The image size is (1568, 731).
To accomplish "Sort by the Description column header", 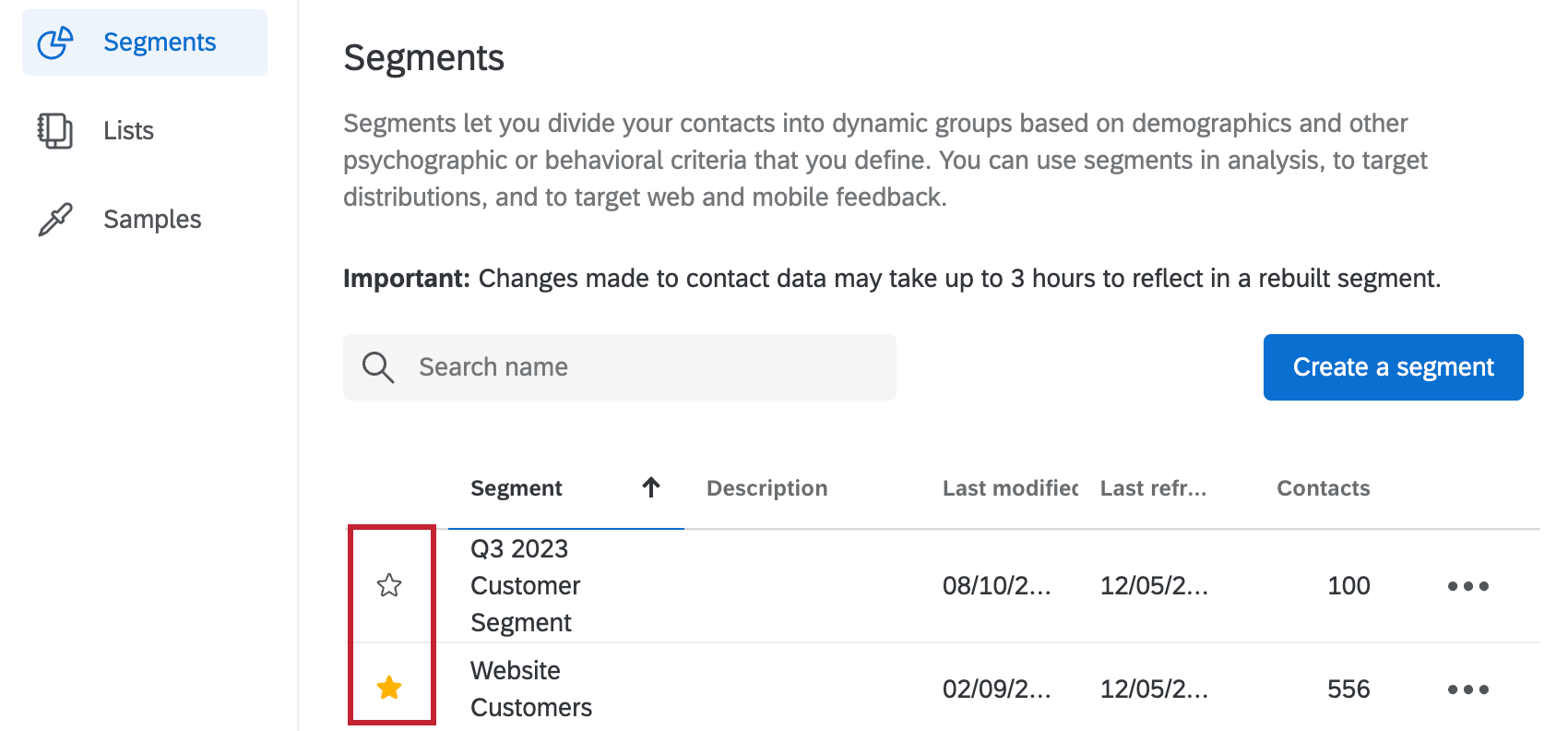I will [766, 488].
